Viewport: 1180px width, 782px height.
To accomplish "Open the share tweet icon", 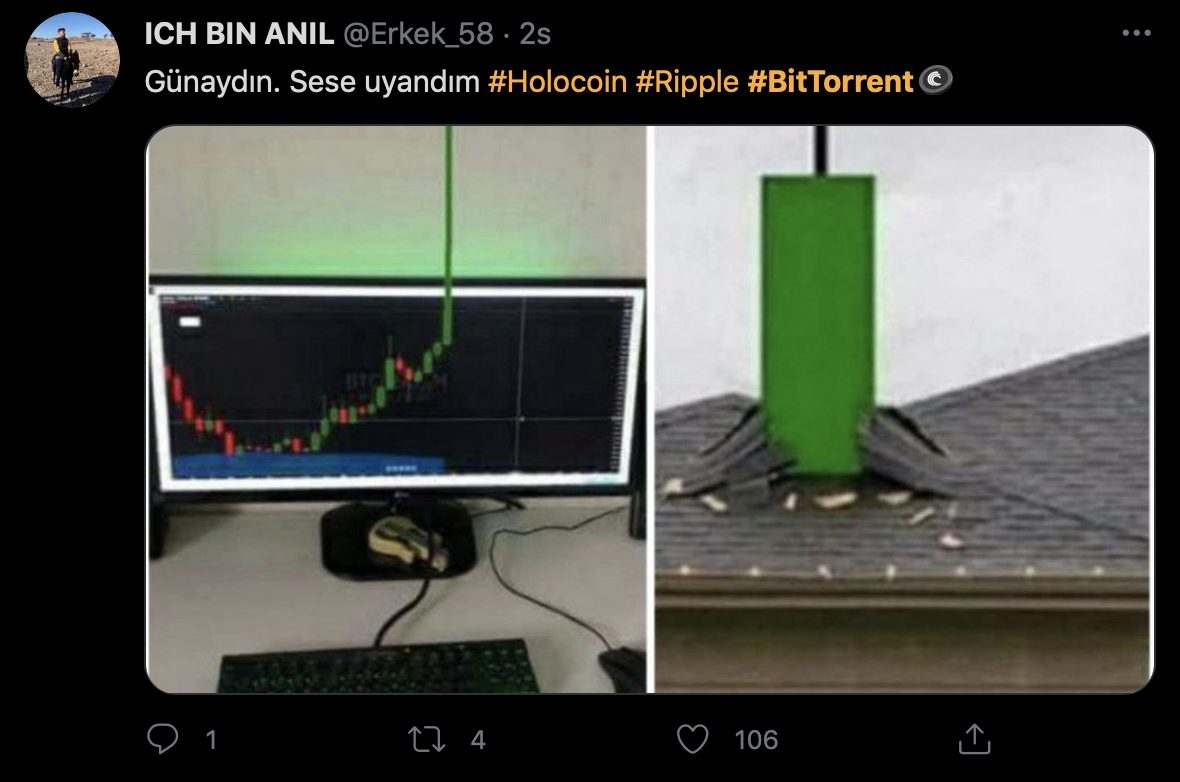I will tap(975, 738).
